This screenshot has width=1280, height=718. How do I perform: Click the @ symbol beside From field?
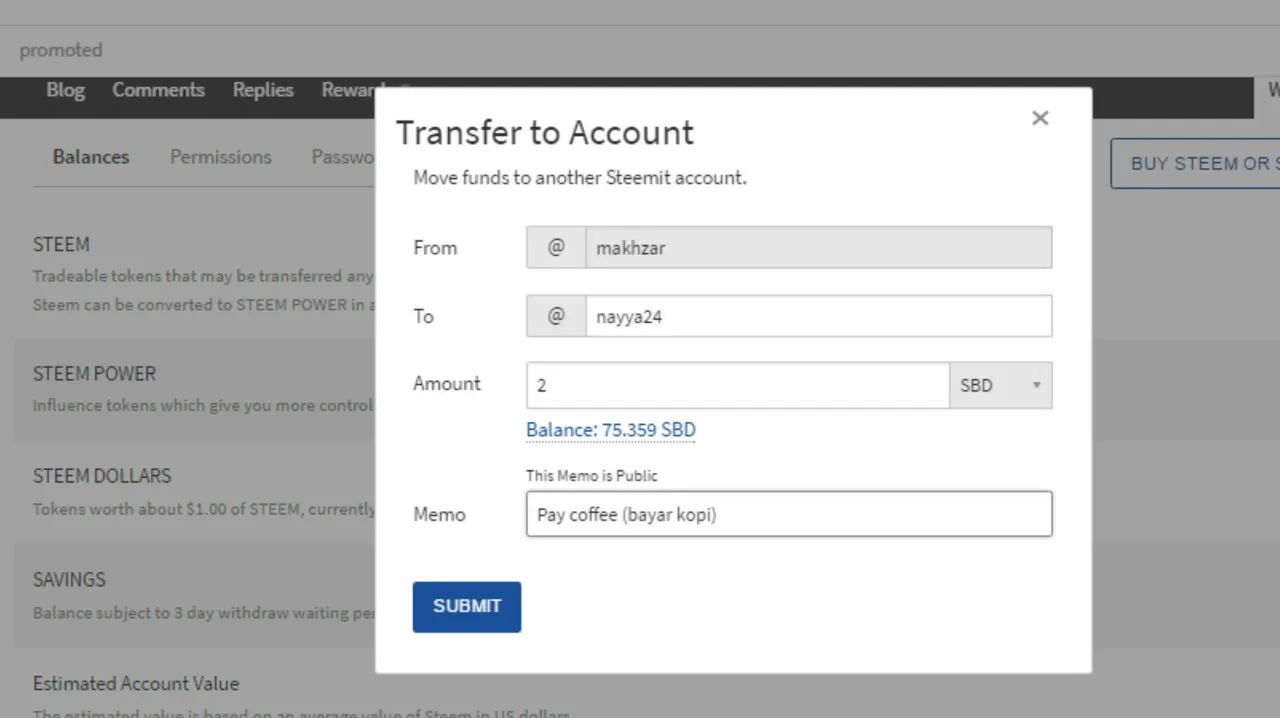coord(556,247)
